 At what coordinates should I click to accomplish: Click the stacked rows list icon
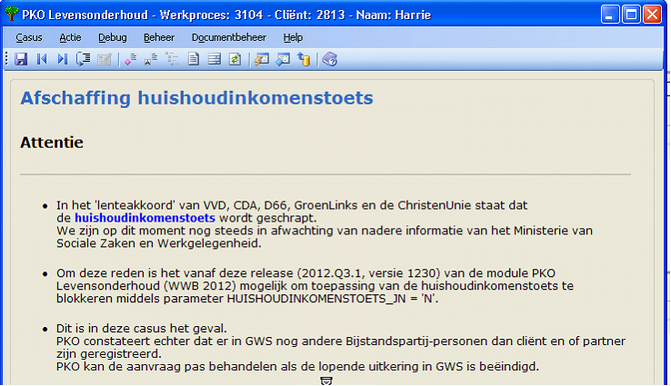214,59
